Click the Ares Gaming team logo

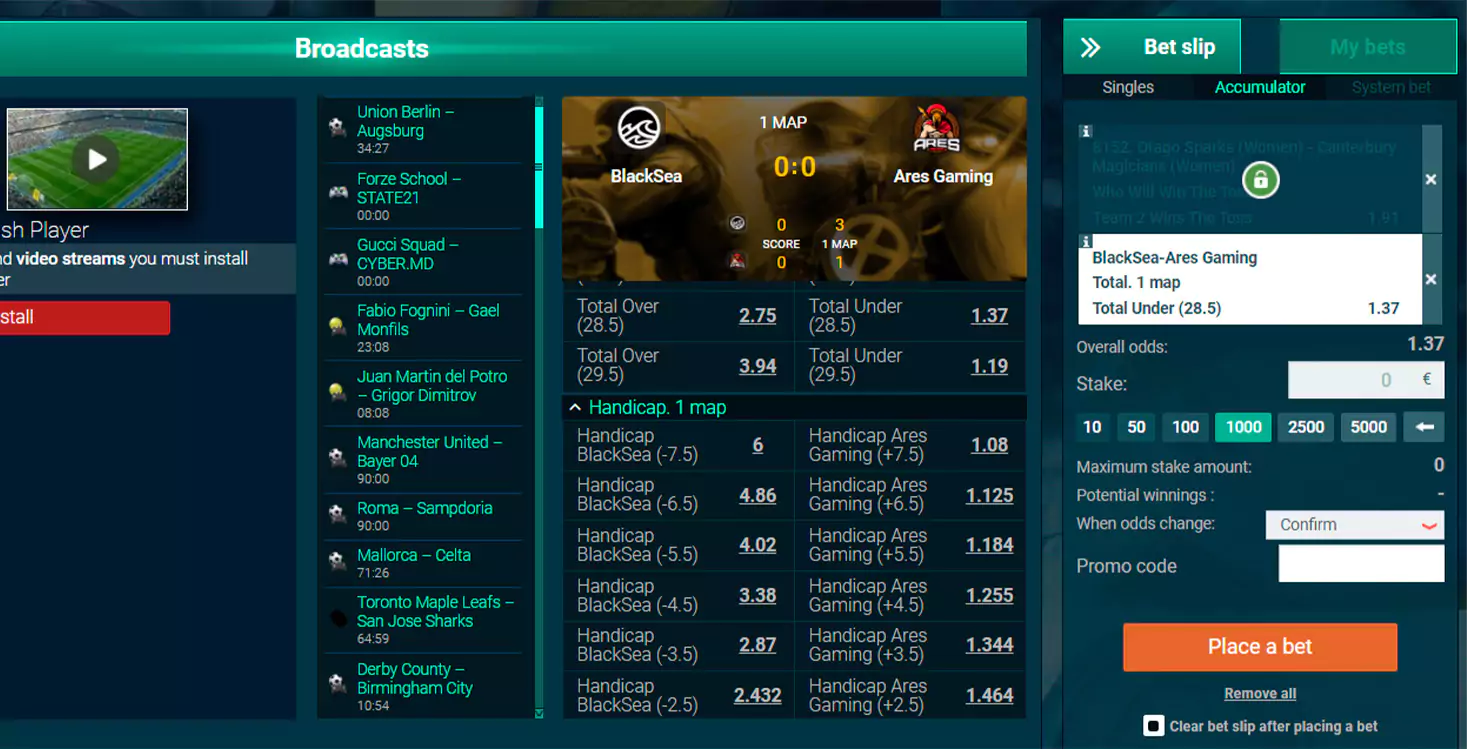[937, 128]
